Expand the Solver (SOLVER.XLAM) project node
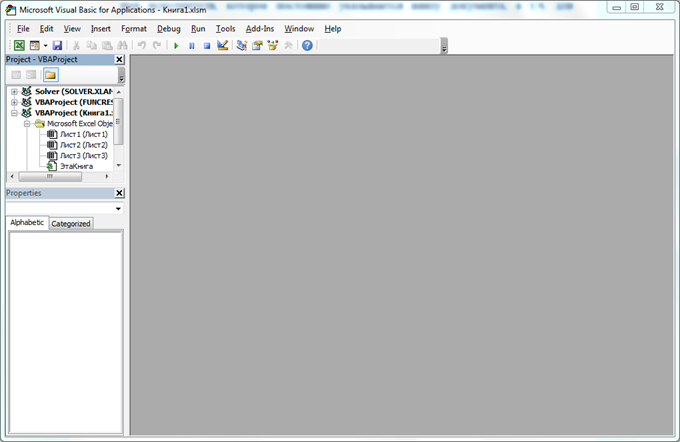The height and width of the screenshot is (442, 680). click(x=14, y=92)
